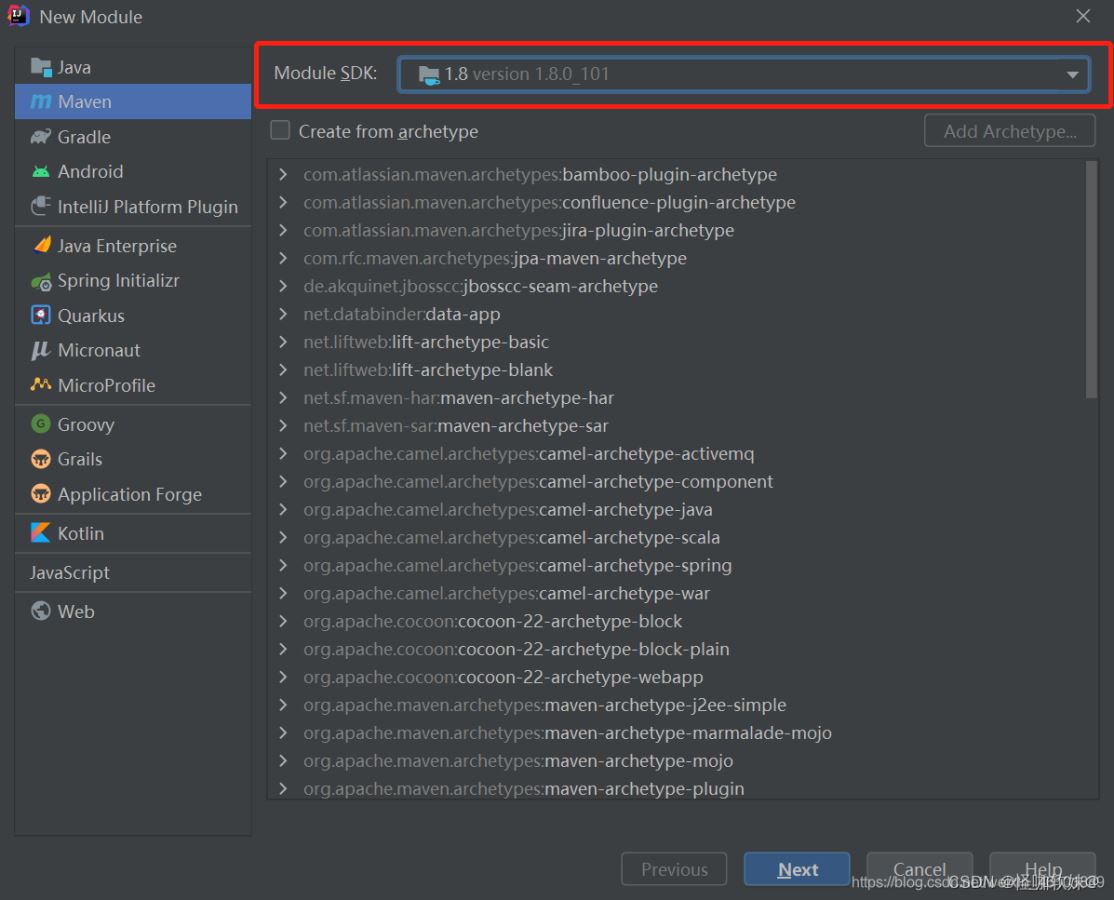Expand maven-archetype-j2ee-simple node
Image resolution: width=1114 pixels, height=900 pixels.
pyautogui.click(x=283, y=705)
